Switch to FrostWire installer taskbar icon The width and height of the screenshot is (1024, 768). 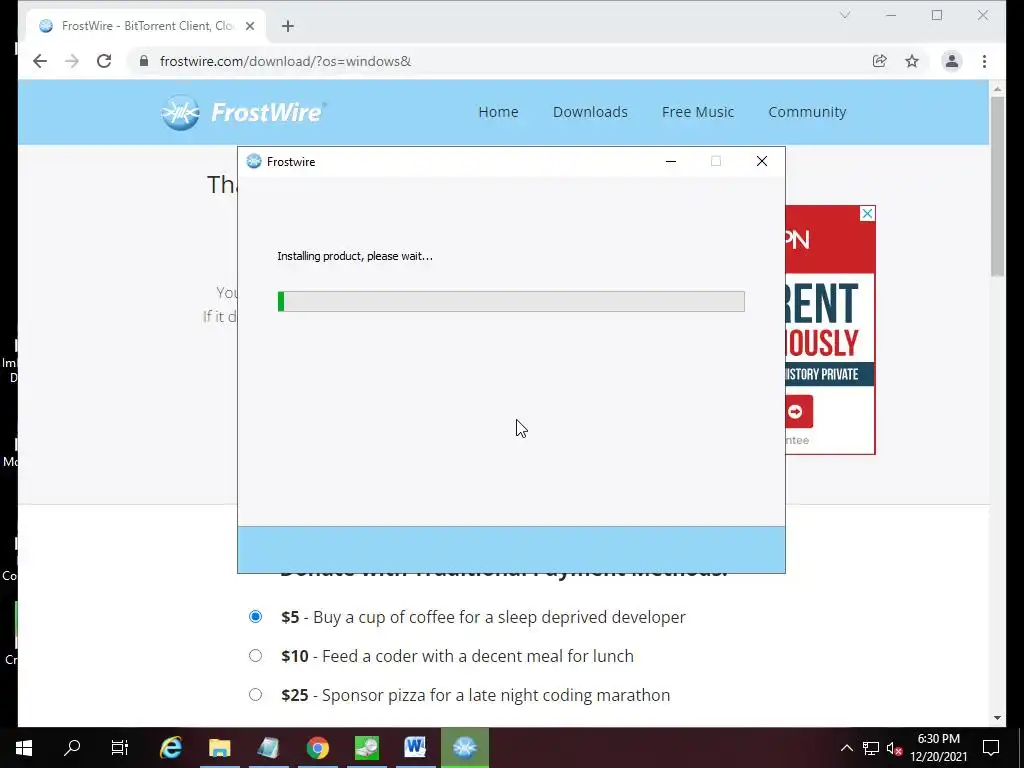pos(464,748)
